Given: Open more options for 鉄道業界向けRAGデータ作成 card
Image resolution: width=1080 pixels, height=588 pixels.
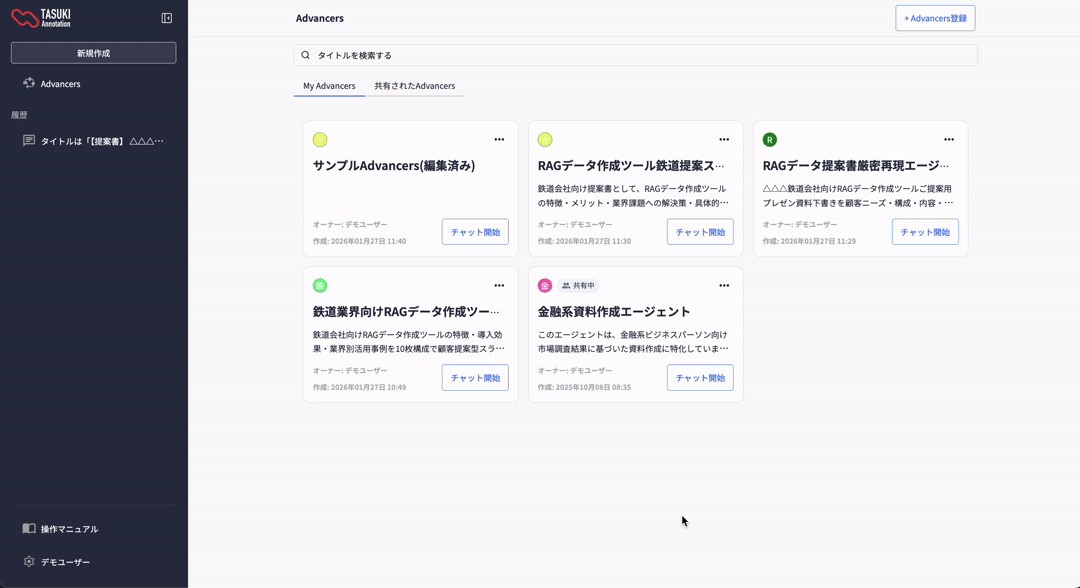Looking at the screenshot, I should pyautogui.click(x=499, y=286).
